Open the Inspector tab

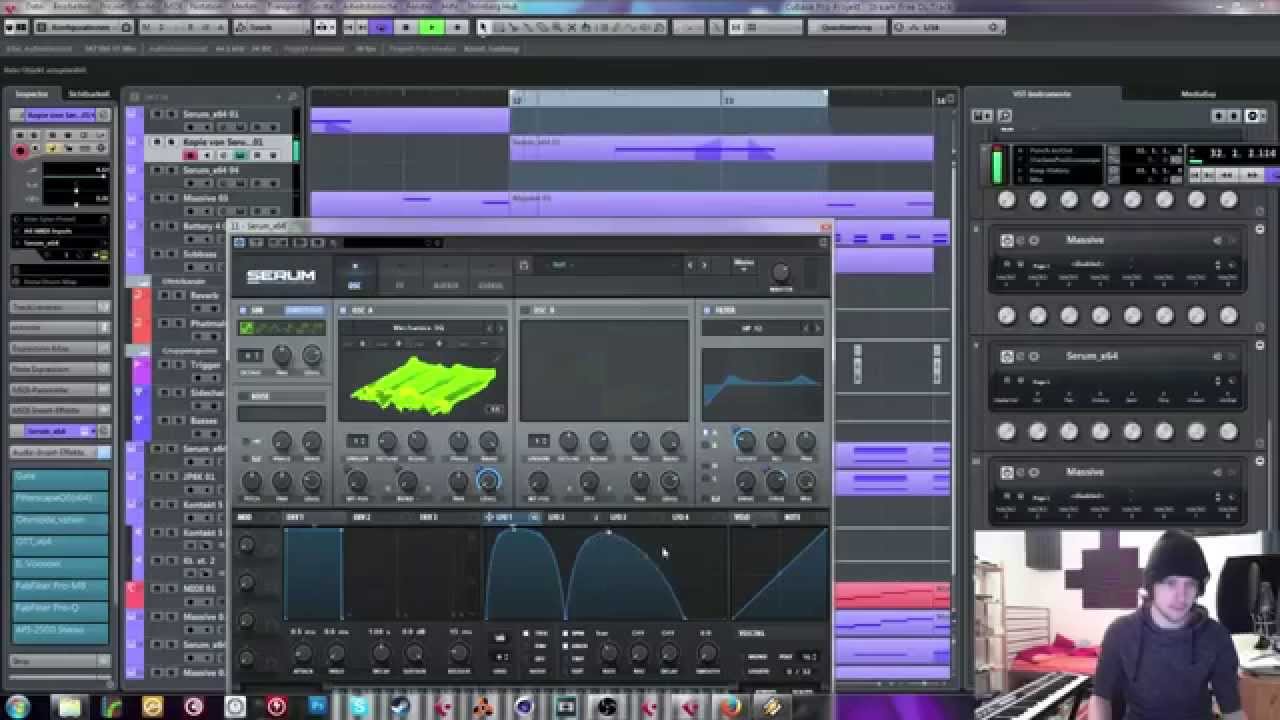31,94
